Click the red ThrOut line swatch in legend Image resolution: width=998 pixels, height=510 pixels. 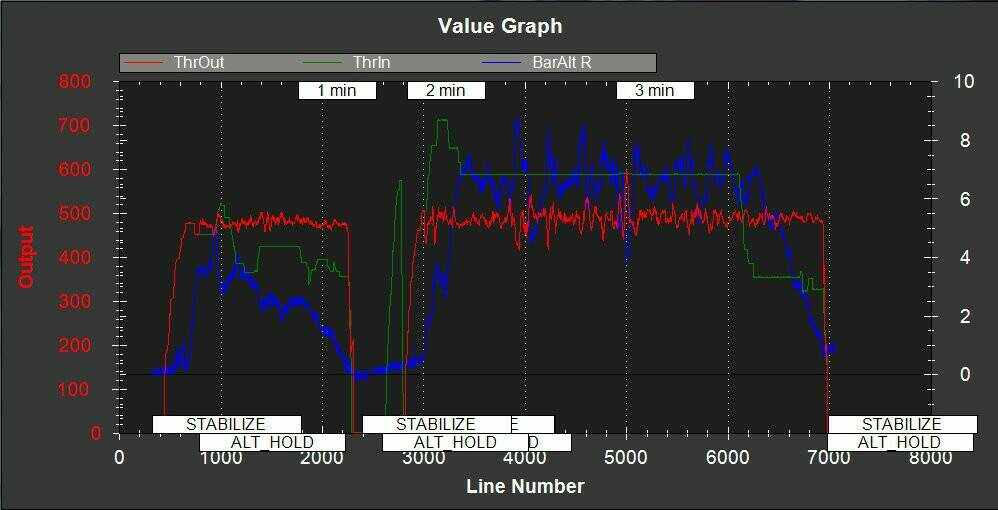tap(147, 63)
